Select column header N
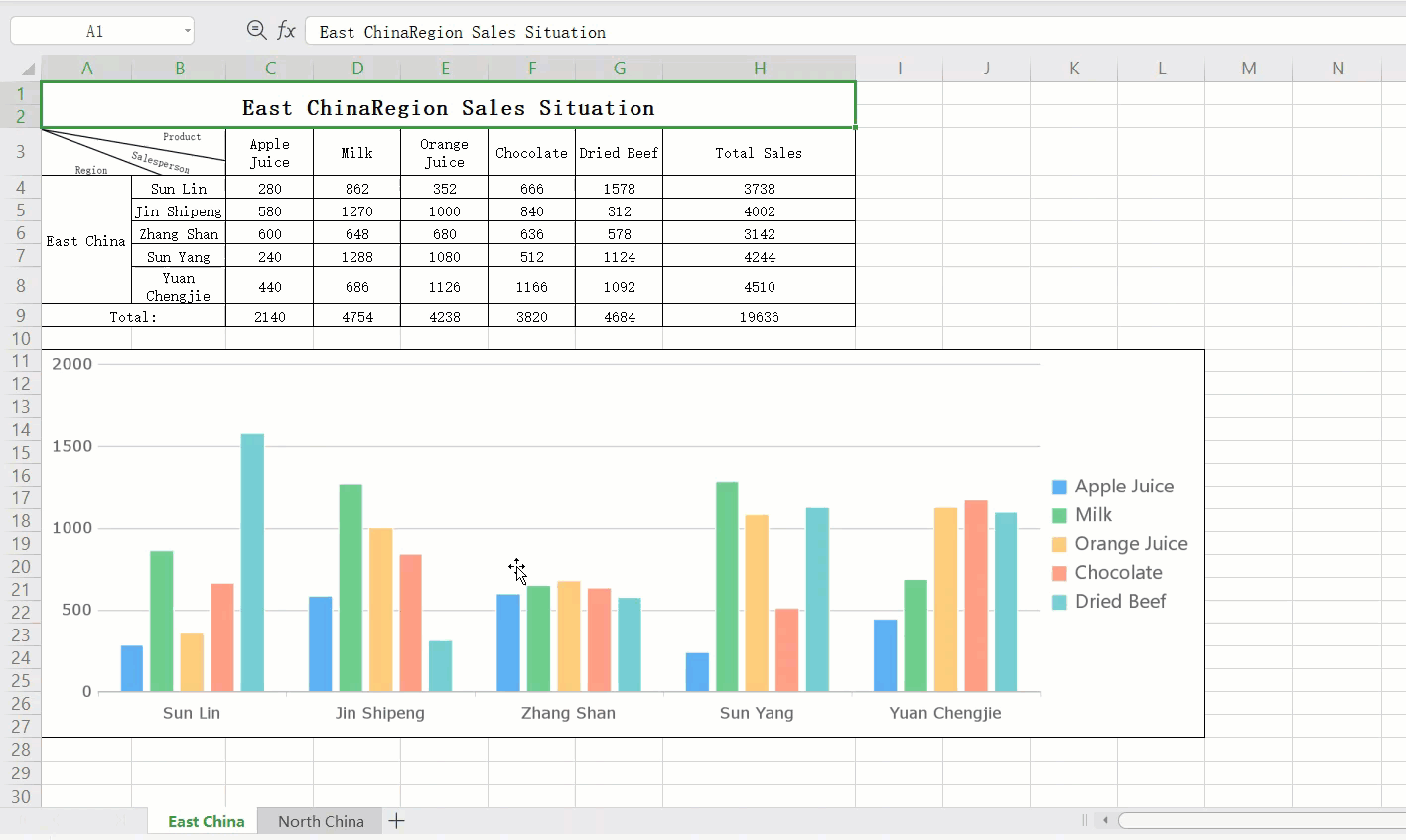The height and width of the screenshot is (840, 1406). [x=1337, y=69]
